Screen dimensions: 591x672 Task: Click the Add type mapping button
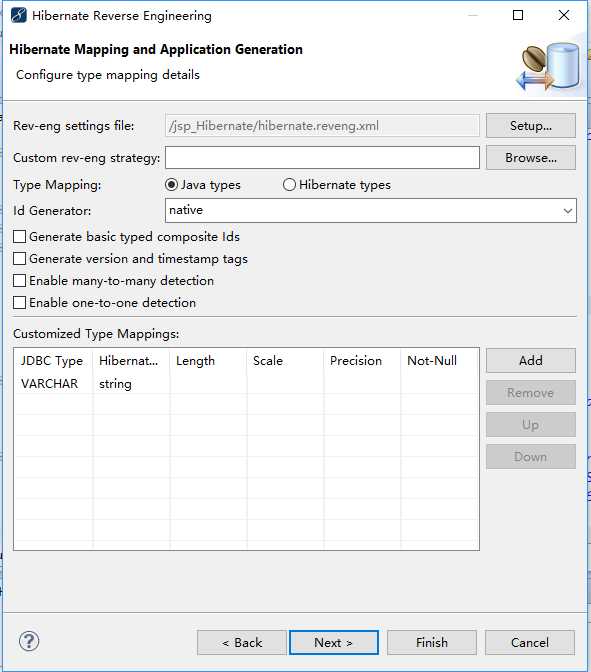(x=531, y=360)
